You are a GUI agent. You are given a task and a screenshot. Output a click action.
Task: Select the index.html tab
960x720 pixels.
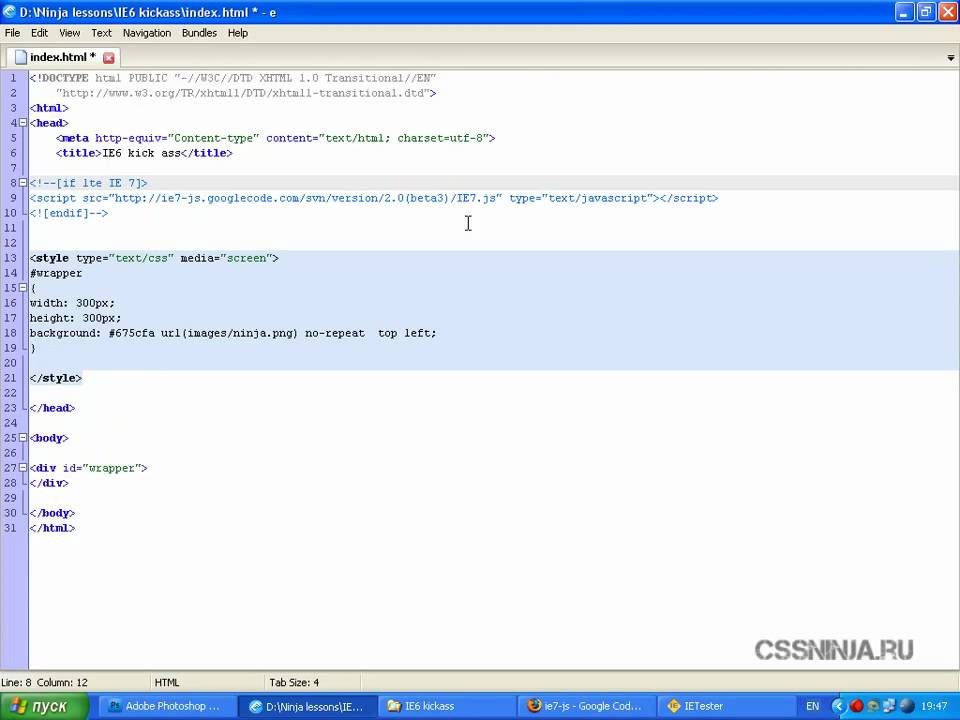(63, 57)
